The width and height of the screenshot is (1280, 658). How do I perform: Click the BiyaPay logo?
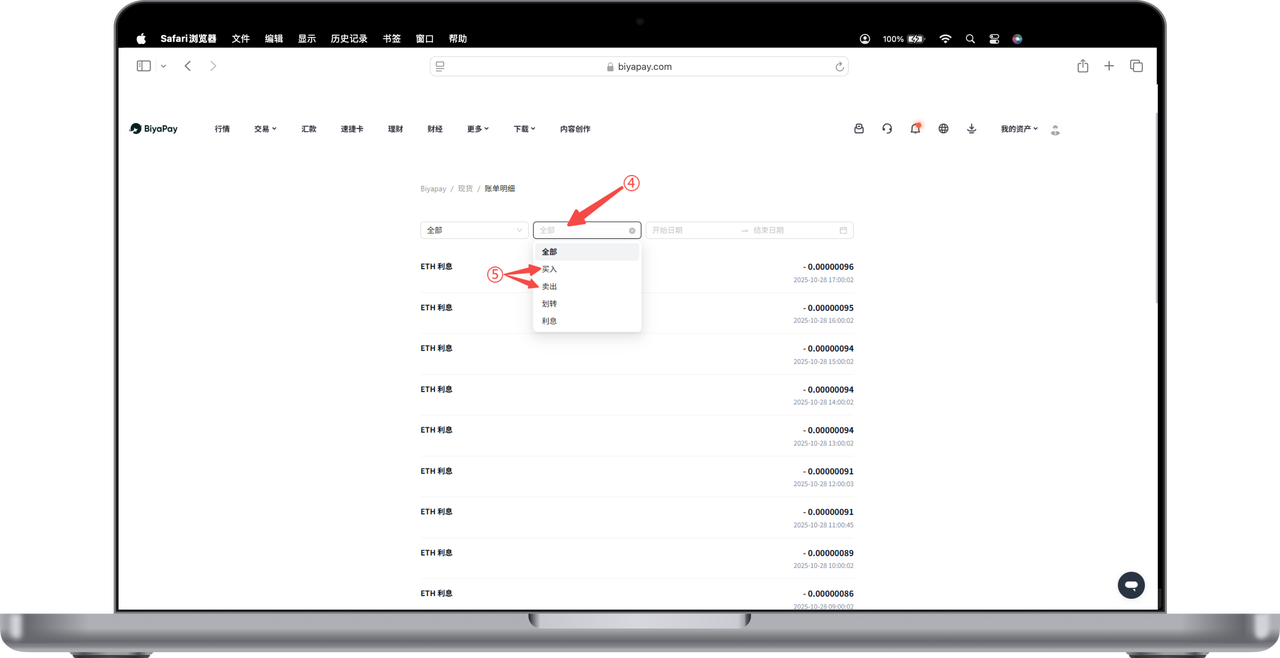154,129
